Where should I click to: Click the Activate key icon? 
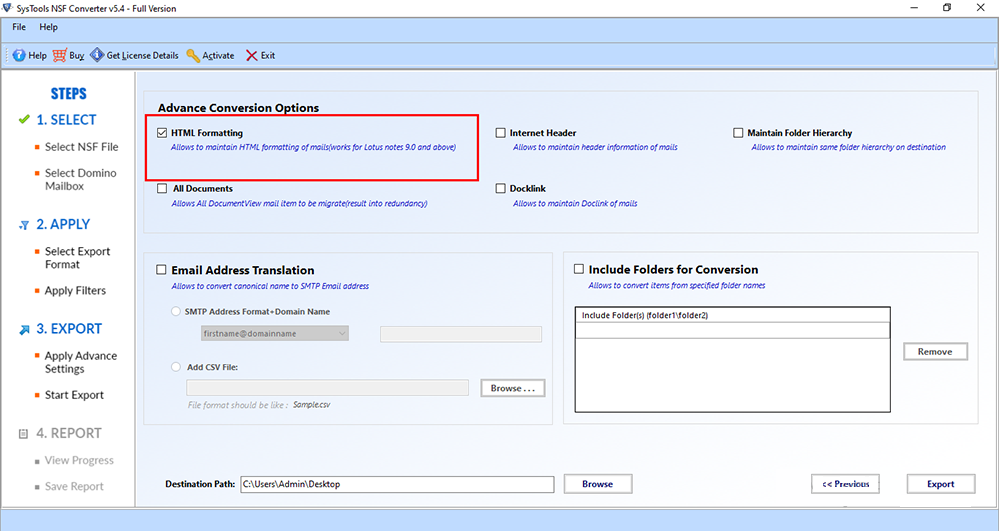pyautogui.click(x=193, y=56)
